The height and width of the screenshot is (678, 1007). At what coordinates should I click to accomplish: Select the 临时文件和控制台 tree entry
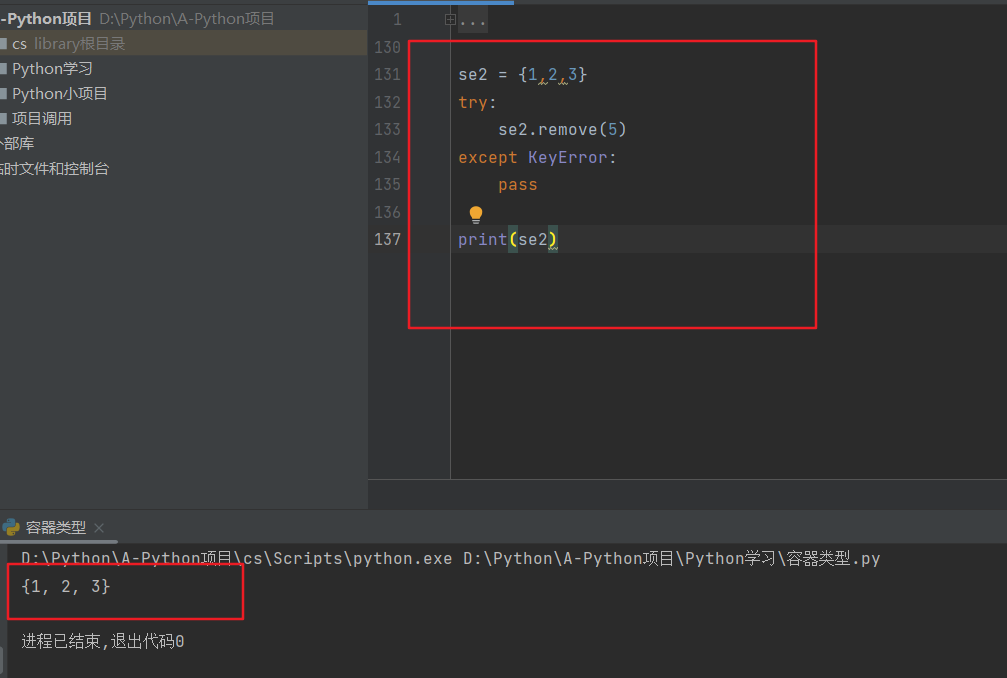[55, 169]
